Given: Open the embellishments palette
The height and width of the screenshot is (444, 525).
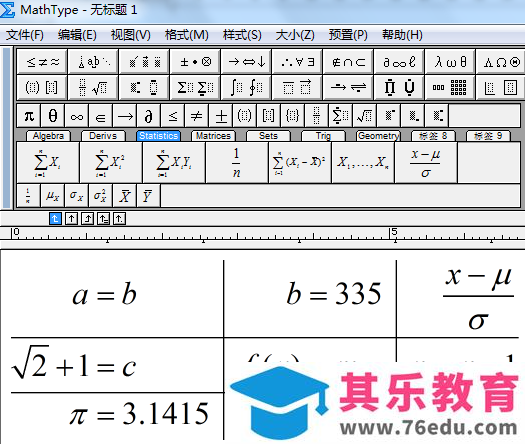Looking at the screenshot, I should coord(144,62).
